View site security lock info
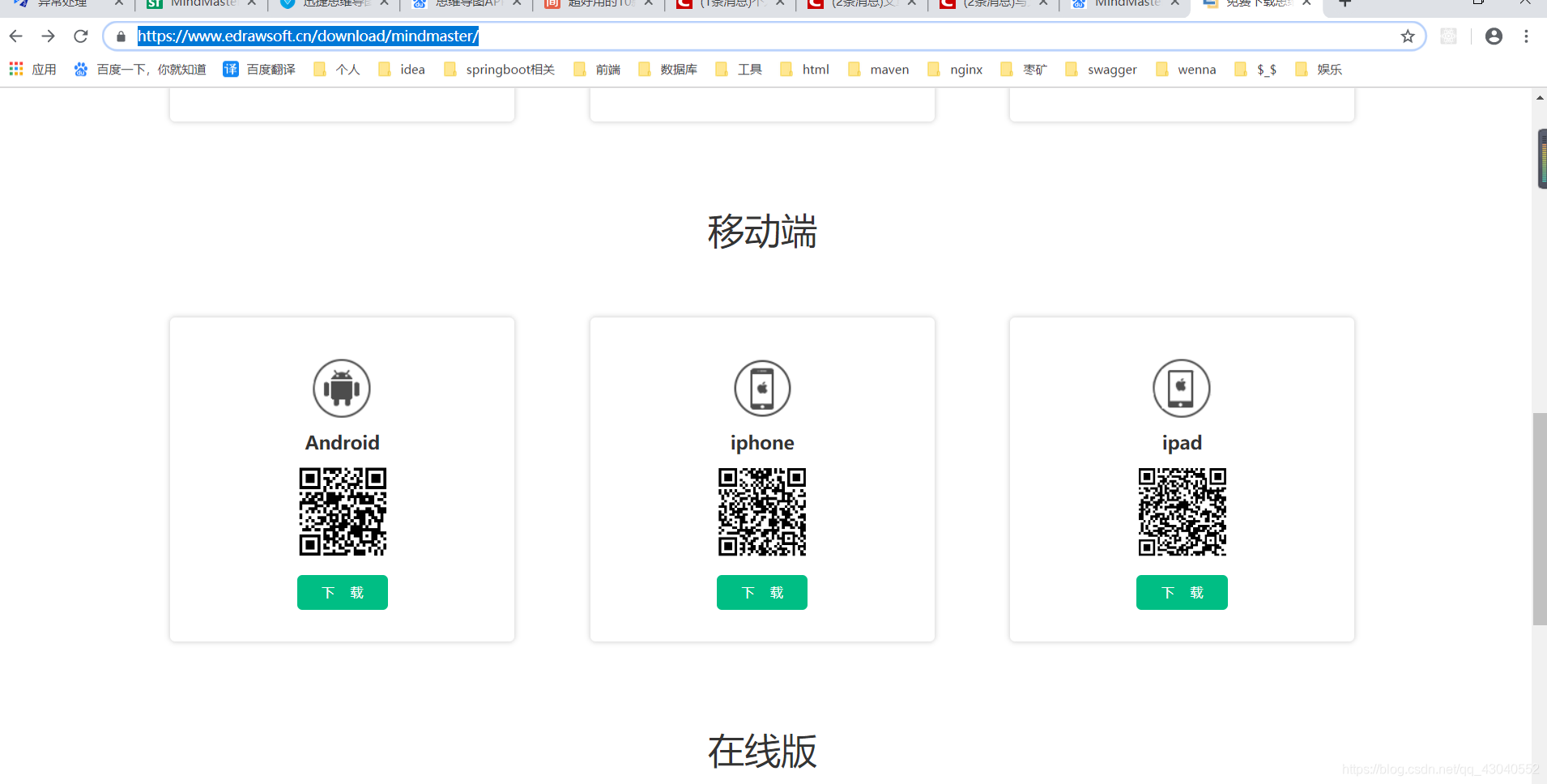1547x784 pixels. click(x=121, y=36)
